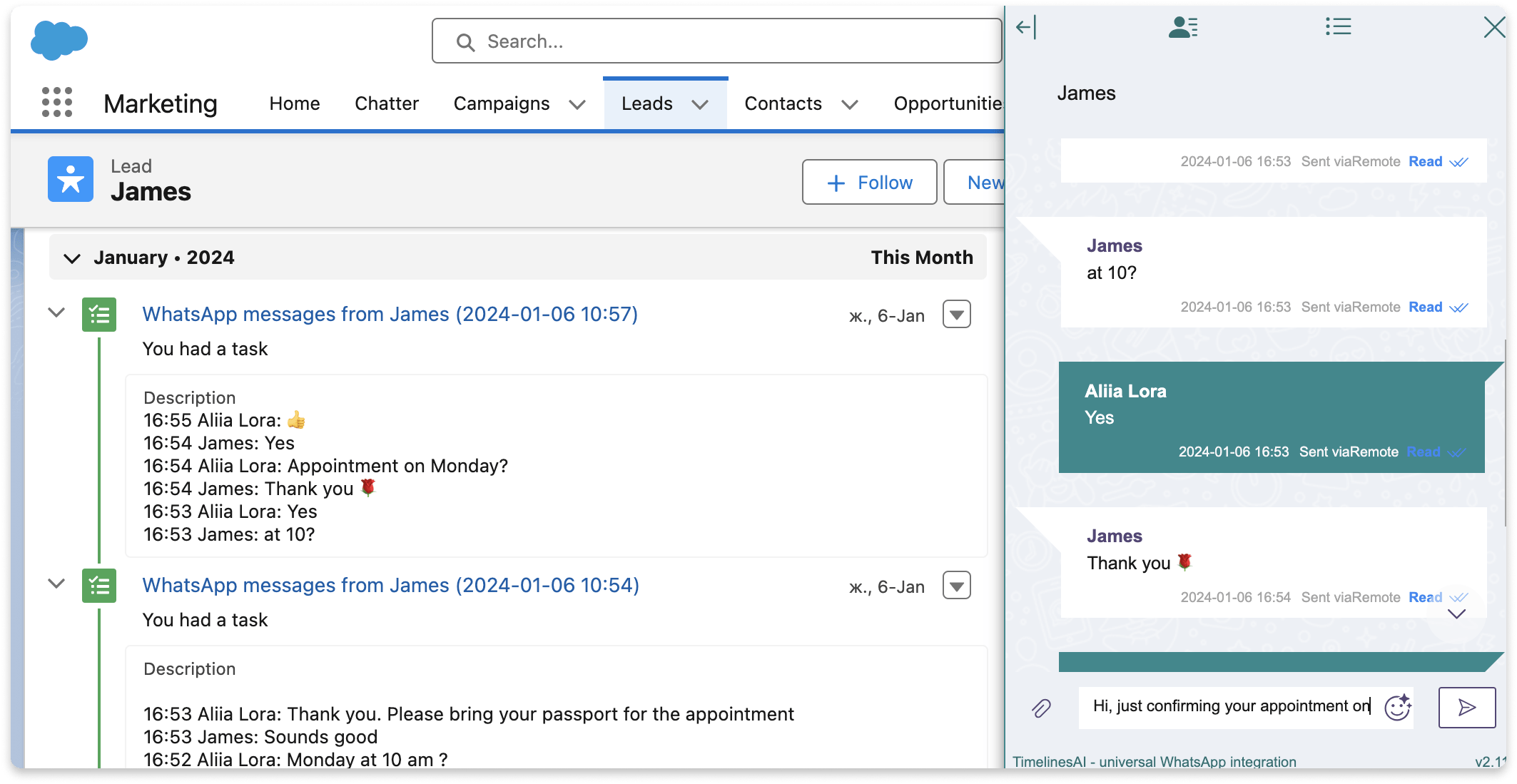Image resolution: width=1517 pixels, height=784 pixels.
Task: Open the chat list view icon
Action: (x=1338, y=26)
